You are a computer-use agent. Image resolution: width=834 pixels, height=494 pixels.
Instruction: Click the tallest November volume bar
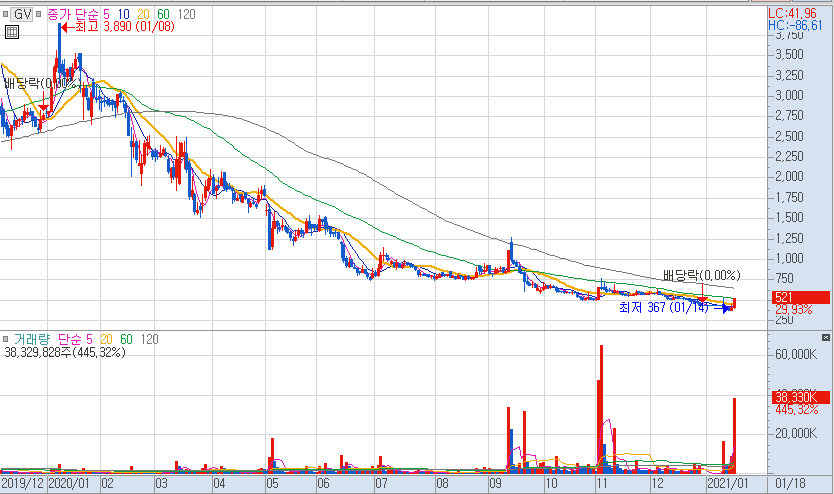coord(601,408)
